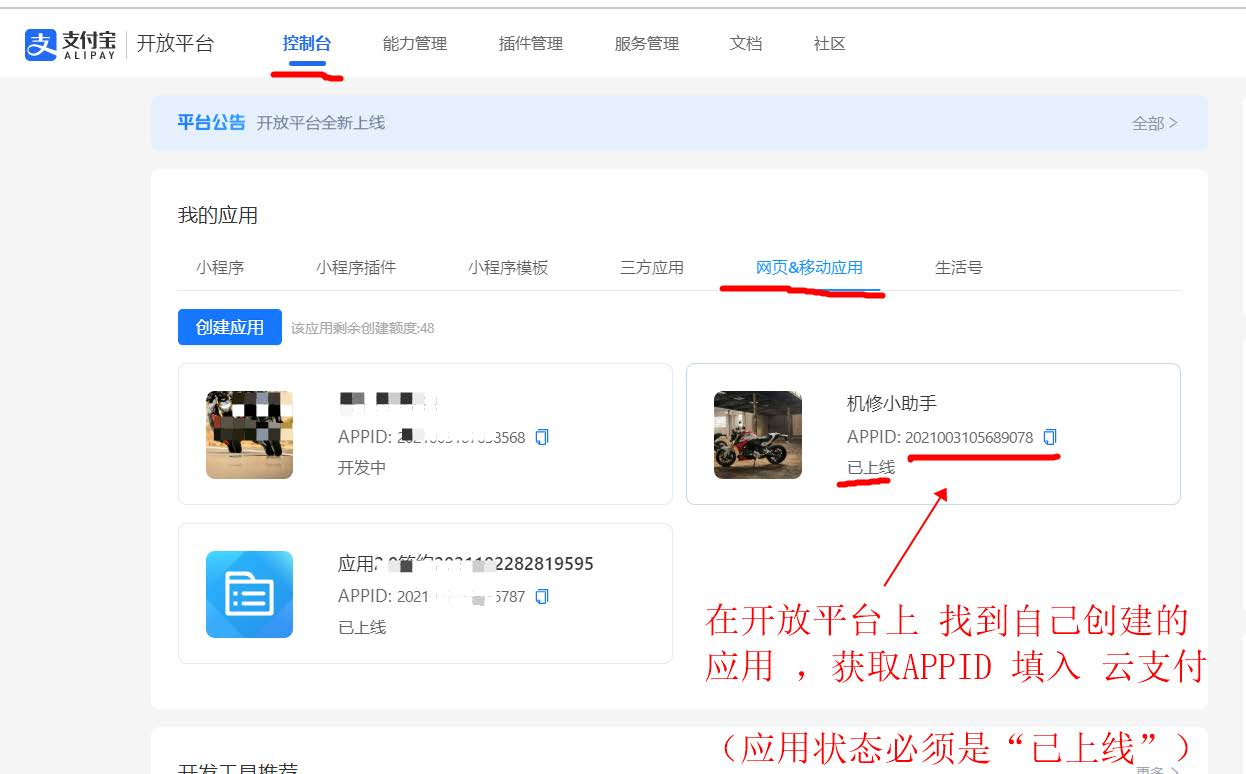Screen dimensions: 1246x774
Task: Open the app named 应用2.0签约…
Action: click(x=466, y=564)
